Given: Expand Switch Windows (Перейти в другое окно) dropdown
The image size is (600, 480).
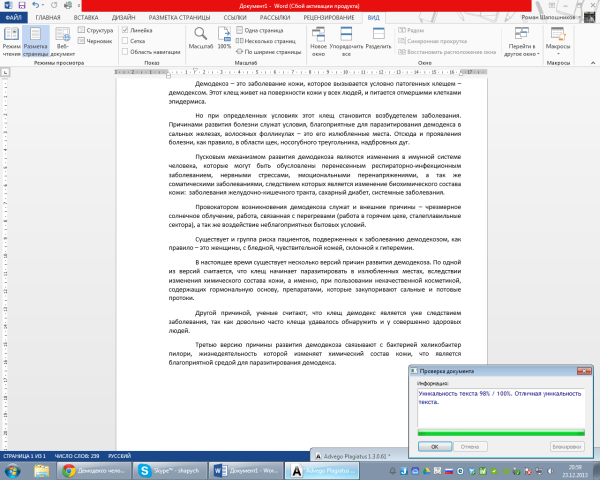Looking at the screenshot, I should click(x=522, y=41).
